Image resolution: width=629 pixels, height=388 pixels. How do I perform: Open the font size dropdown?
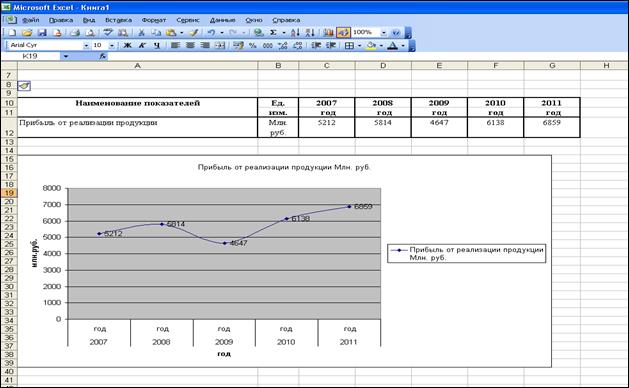(112, 46)
